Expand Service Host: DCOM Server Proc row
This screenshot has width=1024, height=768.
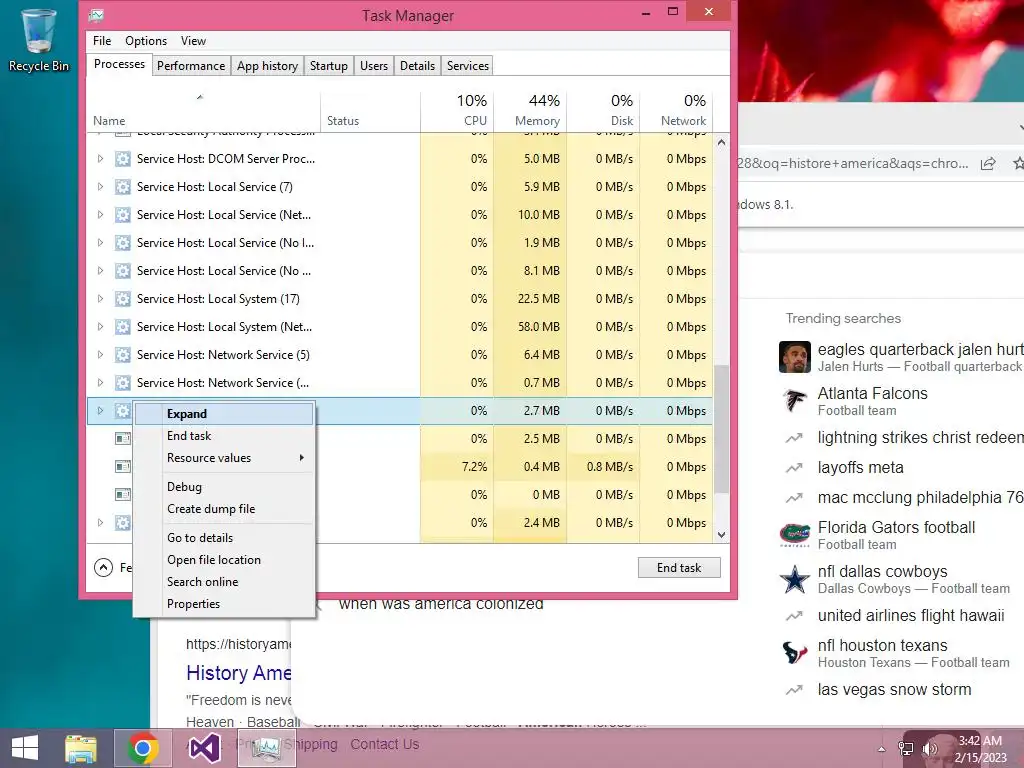pyautogui.click(x=100, y=159)
